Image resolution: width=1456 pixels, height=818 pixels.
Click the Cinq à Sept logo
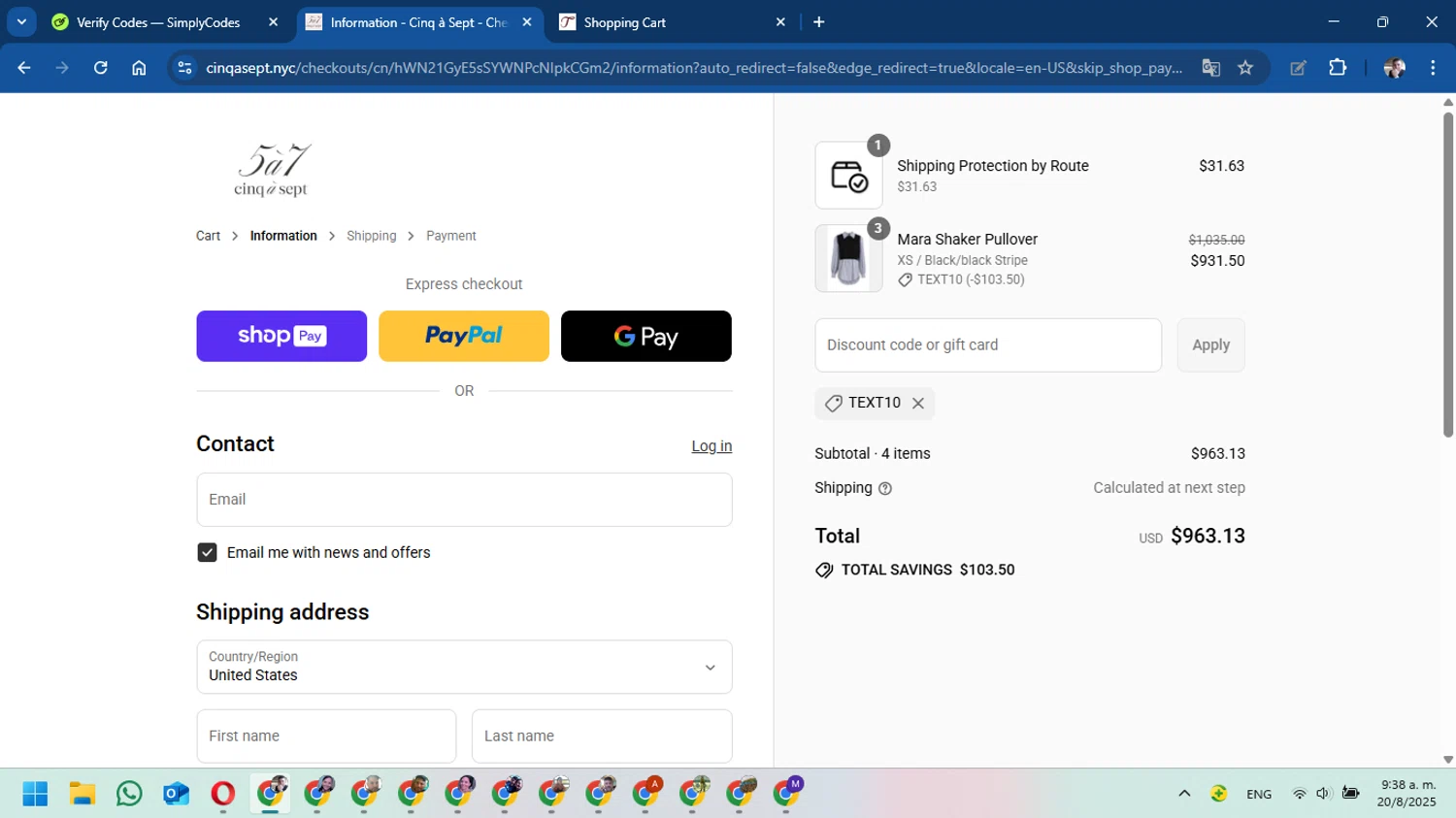[272, 170]
